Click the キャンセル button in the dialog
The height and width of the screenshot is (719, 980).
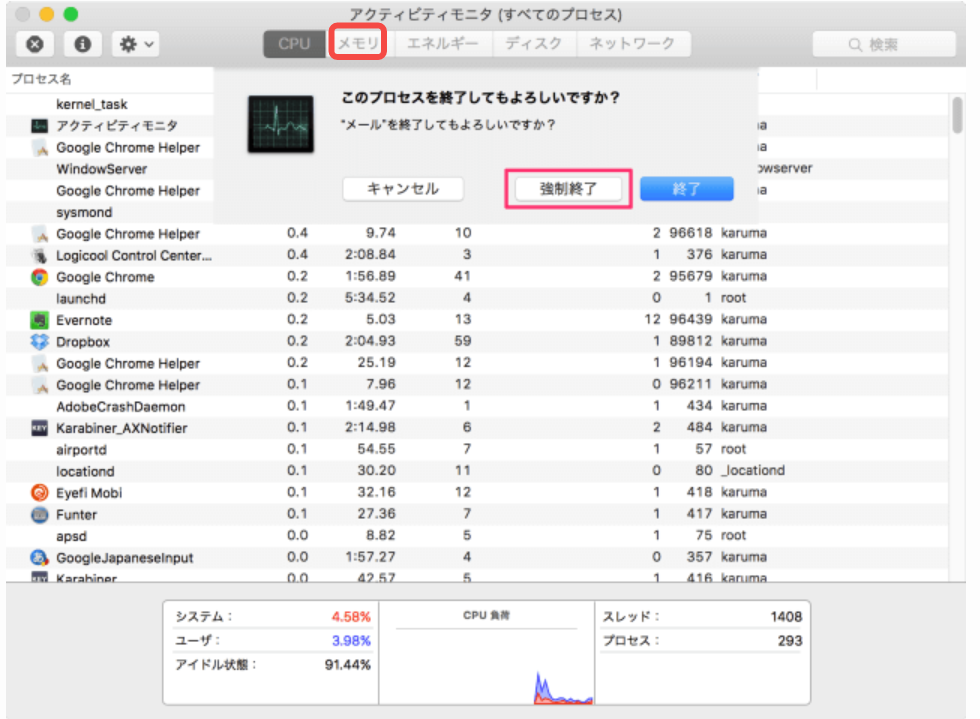click(402, 189)
